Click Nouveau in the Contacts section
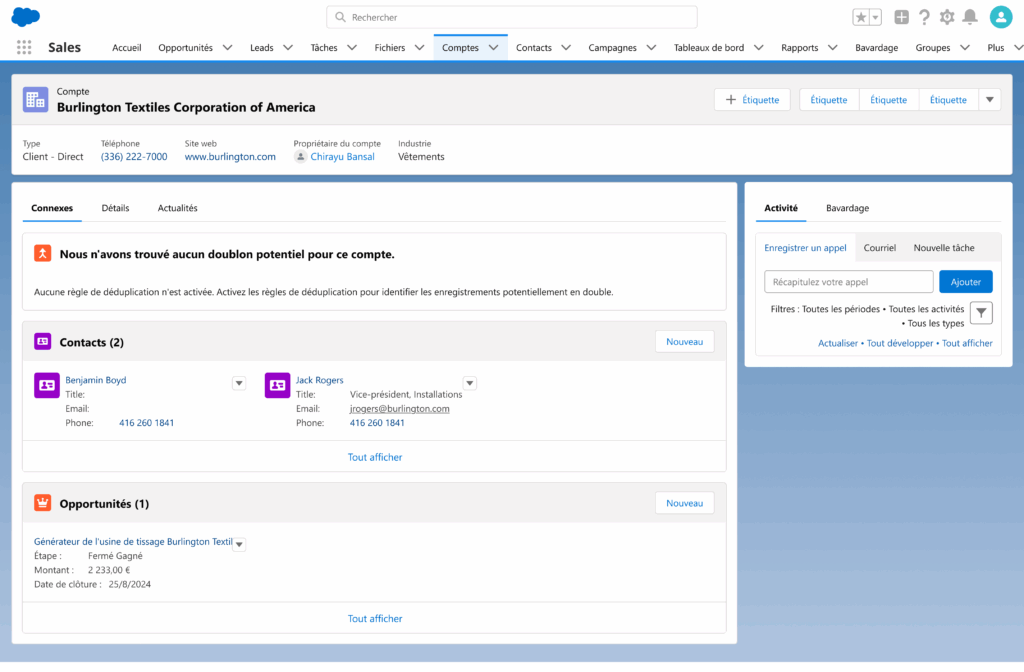1024x672 pixels. [x=684, y=342]
